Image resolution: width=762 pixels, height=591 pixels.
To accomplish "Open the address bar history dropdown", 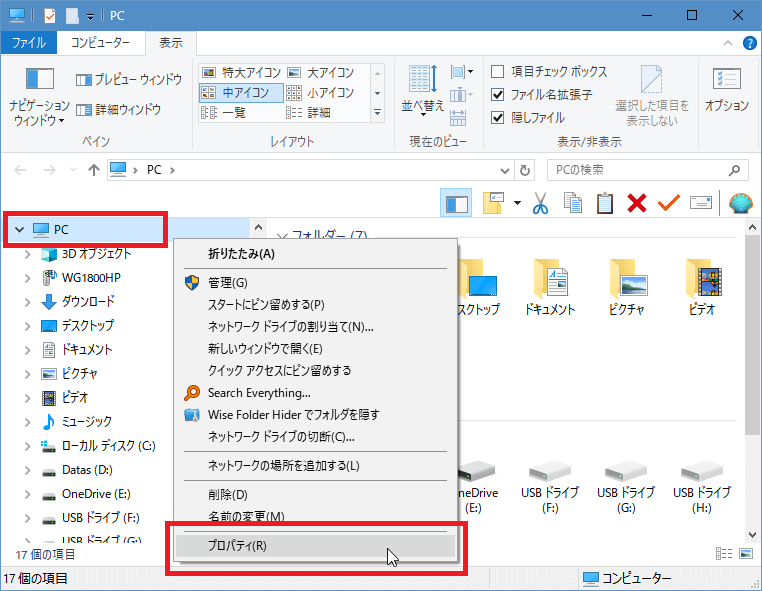I will coord(504,170).
